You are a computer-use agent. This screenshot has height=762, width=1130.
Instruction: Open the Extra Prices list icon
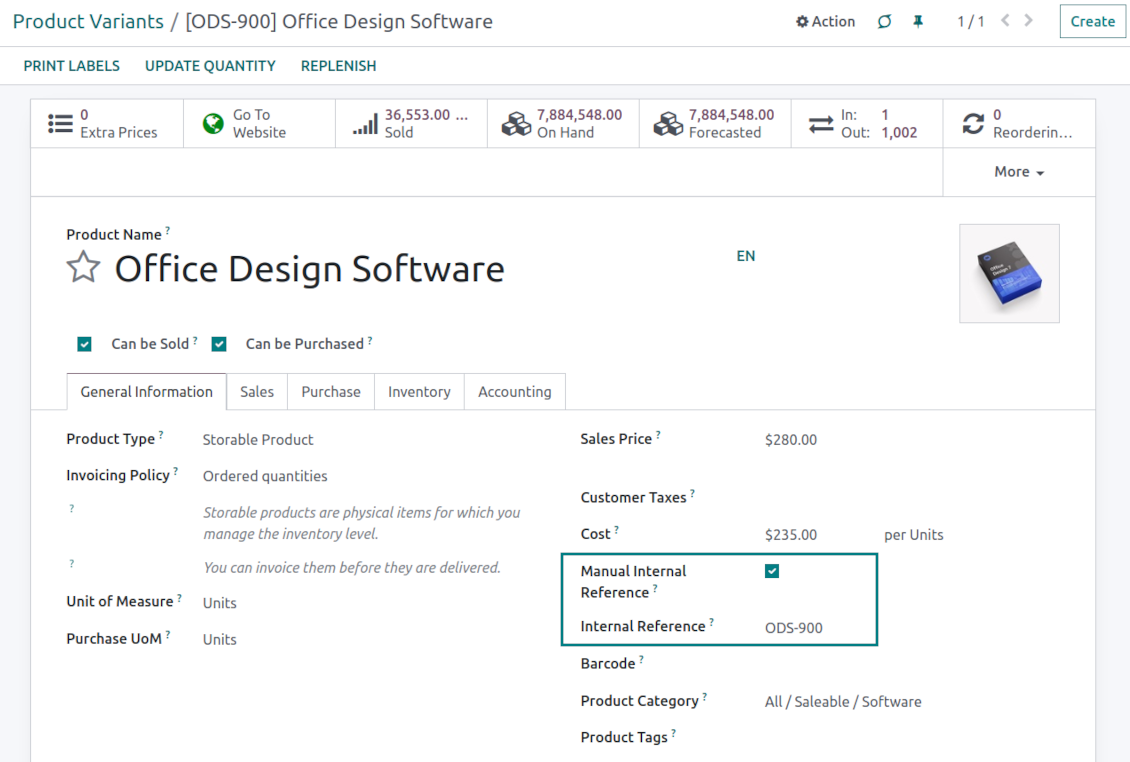pos(61,123)
